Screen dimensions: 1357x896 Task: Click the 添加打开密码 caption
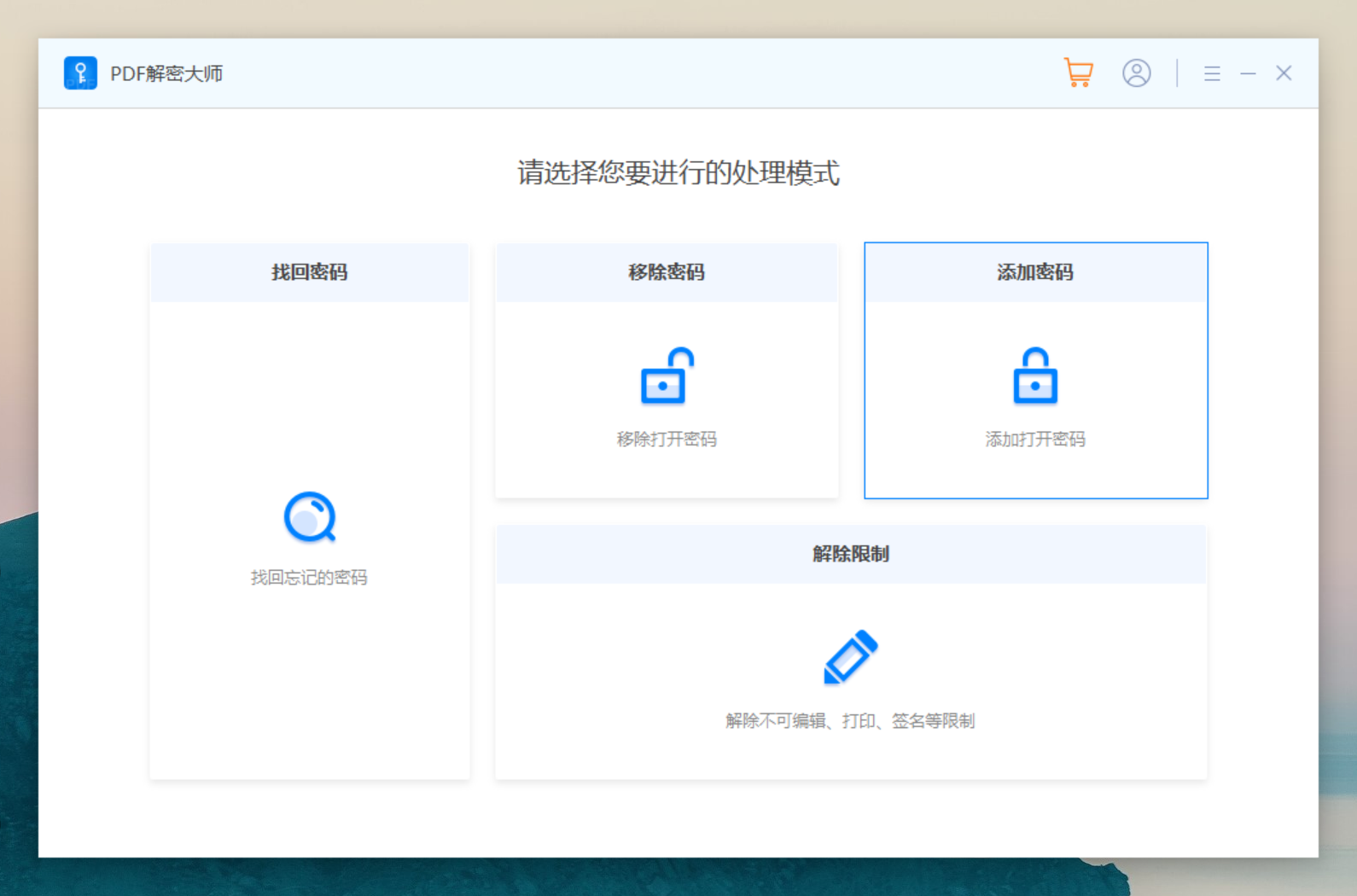tap(1035, 439)
